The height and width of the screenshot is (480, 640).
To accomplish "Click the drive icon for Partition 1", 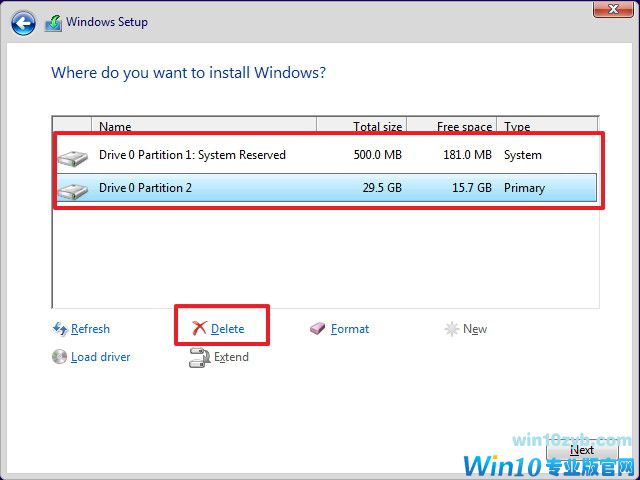I will point(73,158).
